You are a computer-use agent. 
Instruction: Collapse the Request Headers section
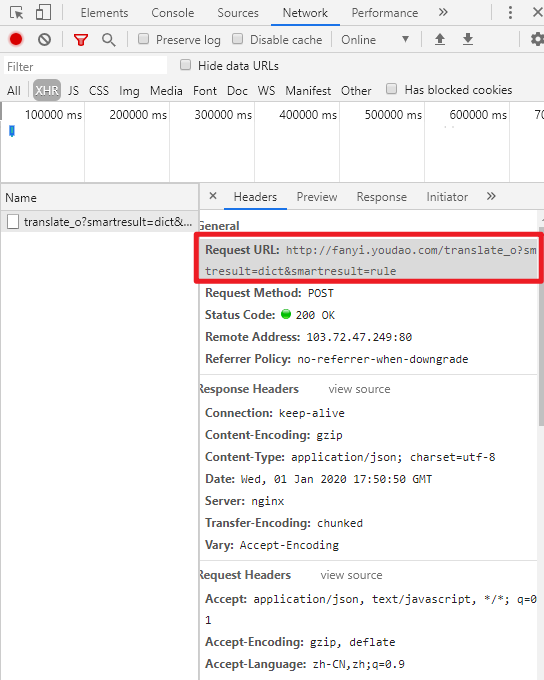tap(245, 575)
